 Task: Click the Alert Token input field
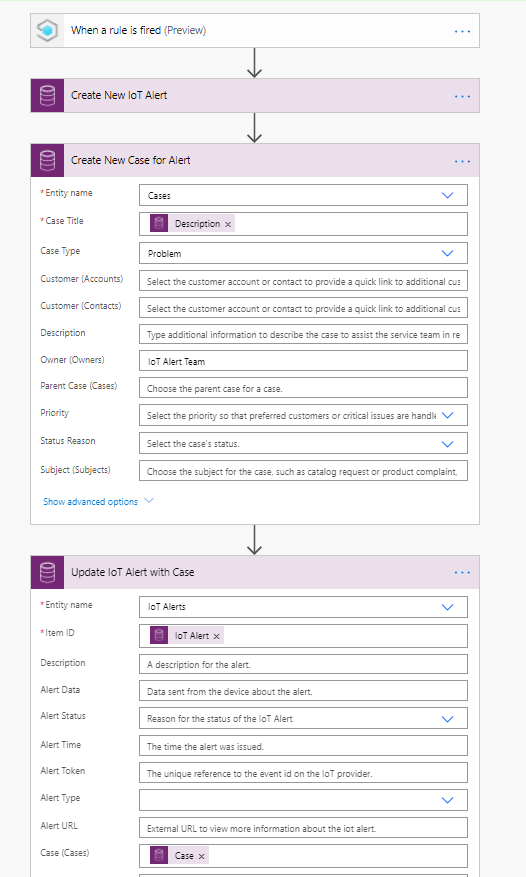303,772
